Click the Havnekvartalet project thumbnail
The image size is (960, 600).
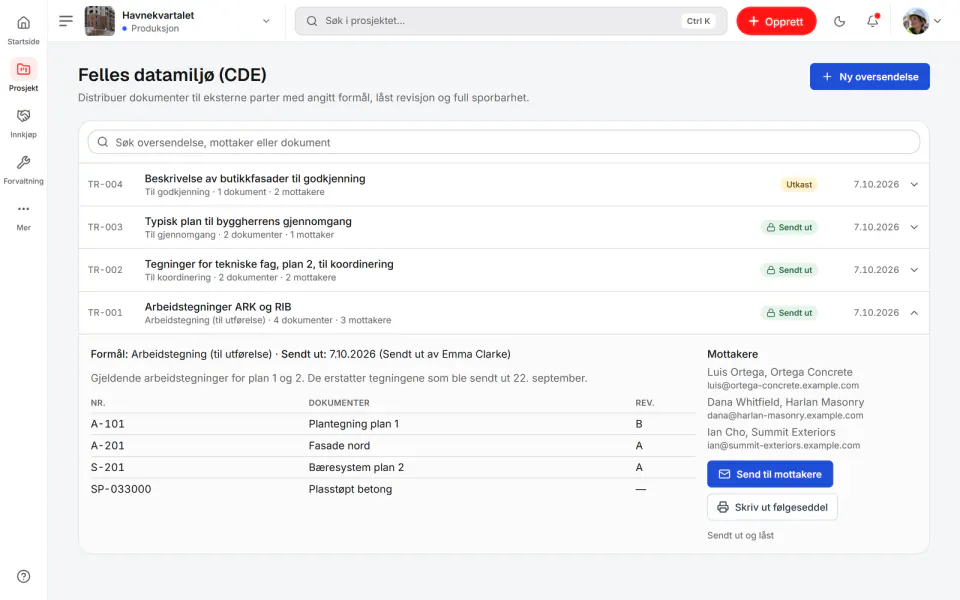pos(99,21)
